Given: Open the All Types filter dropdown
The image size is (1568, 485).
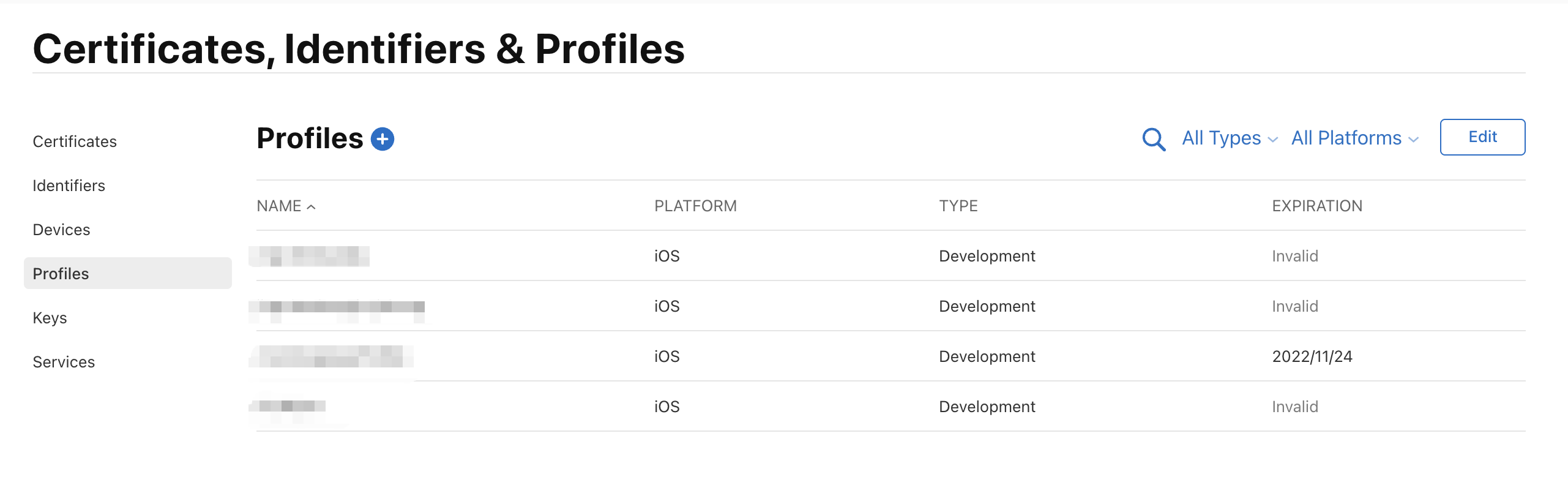Looking at the screenshot, I should 1229,138.
